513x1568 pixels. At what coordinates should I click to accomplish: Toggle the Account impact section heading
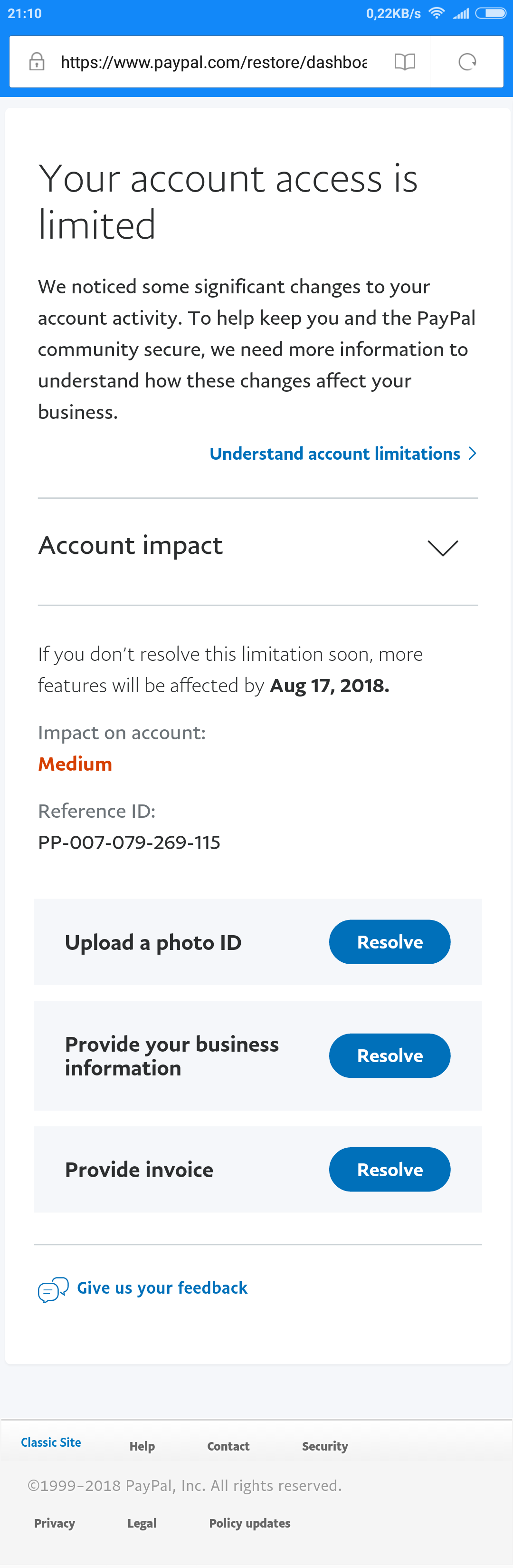tap(131, 545)
